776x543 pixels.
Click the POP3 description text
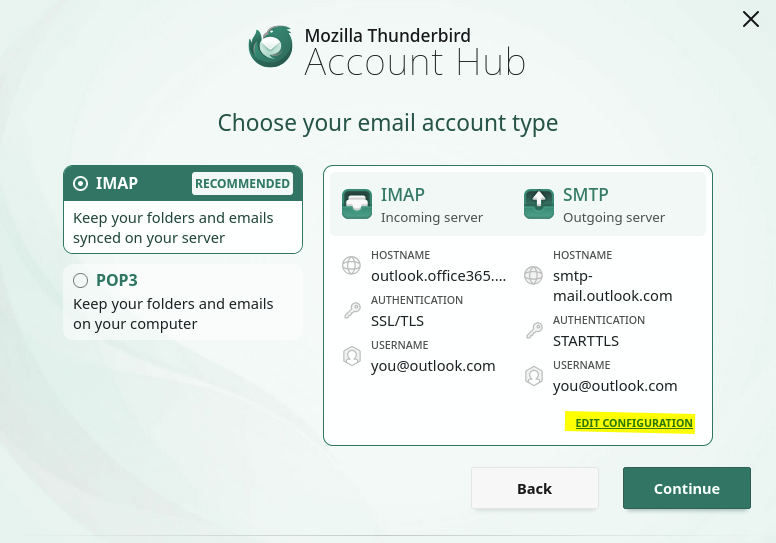point(173,314)
